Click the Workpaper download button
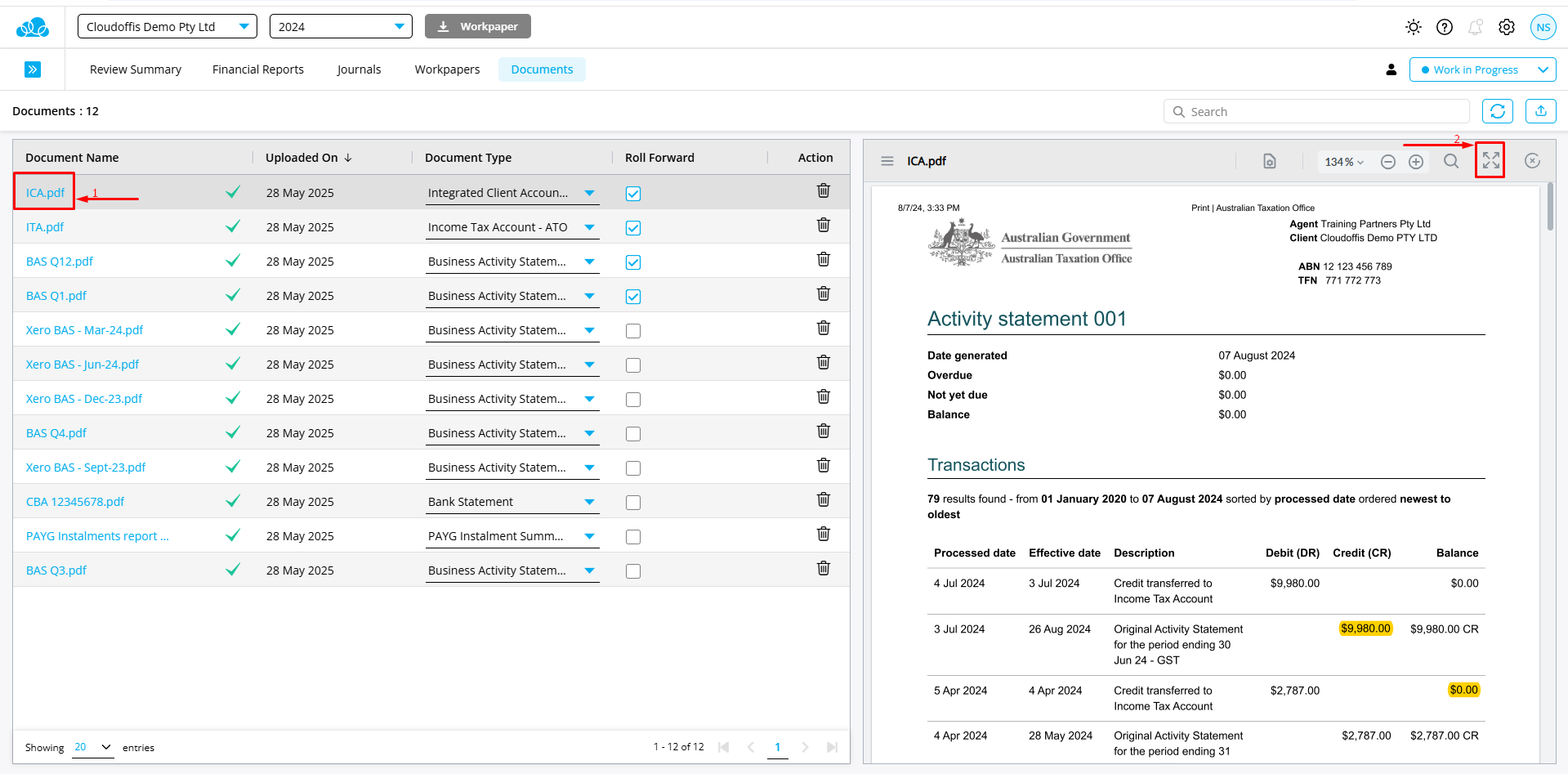The image size is (1568, 774). (x=478, y=26)
